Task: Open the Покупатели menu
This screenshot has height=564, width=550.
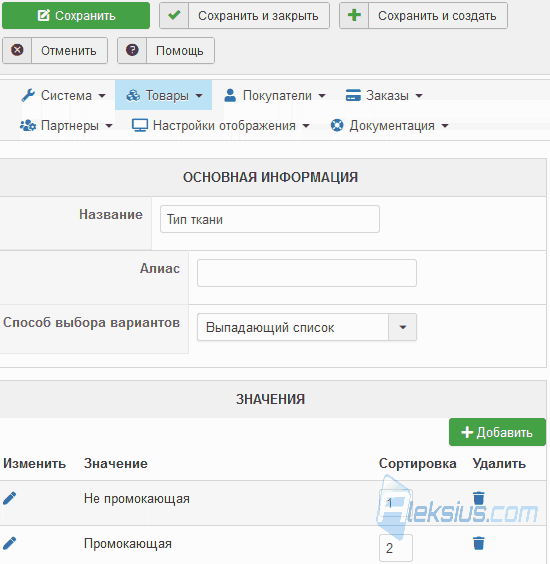Action: pyautogui.click(x=277, y=95)
